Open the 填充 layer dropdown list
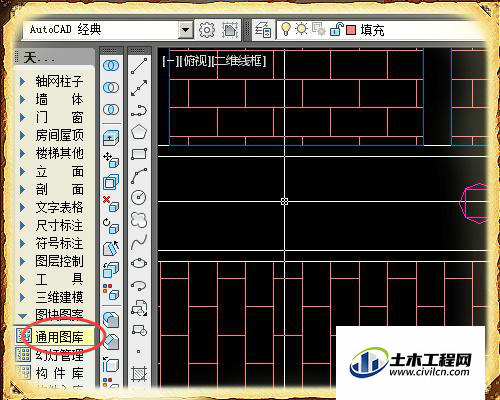Image resolution: width=500 pixels, height=400 pixels. [x=383, y=30]
